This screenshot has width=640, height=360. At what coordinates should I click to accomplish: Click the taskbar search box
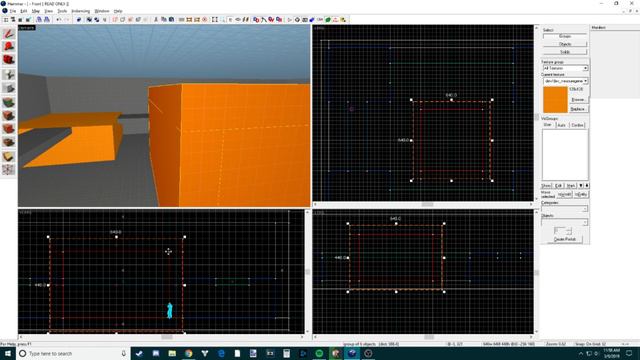coord(73,353)
